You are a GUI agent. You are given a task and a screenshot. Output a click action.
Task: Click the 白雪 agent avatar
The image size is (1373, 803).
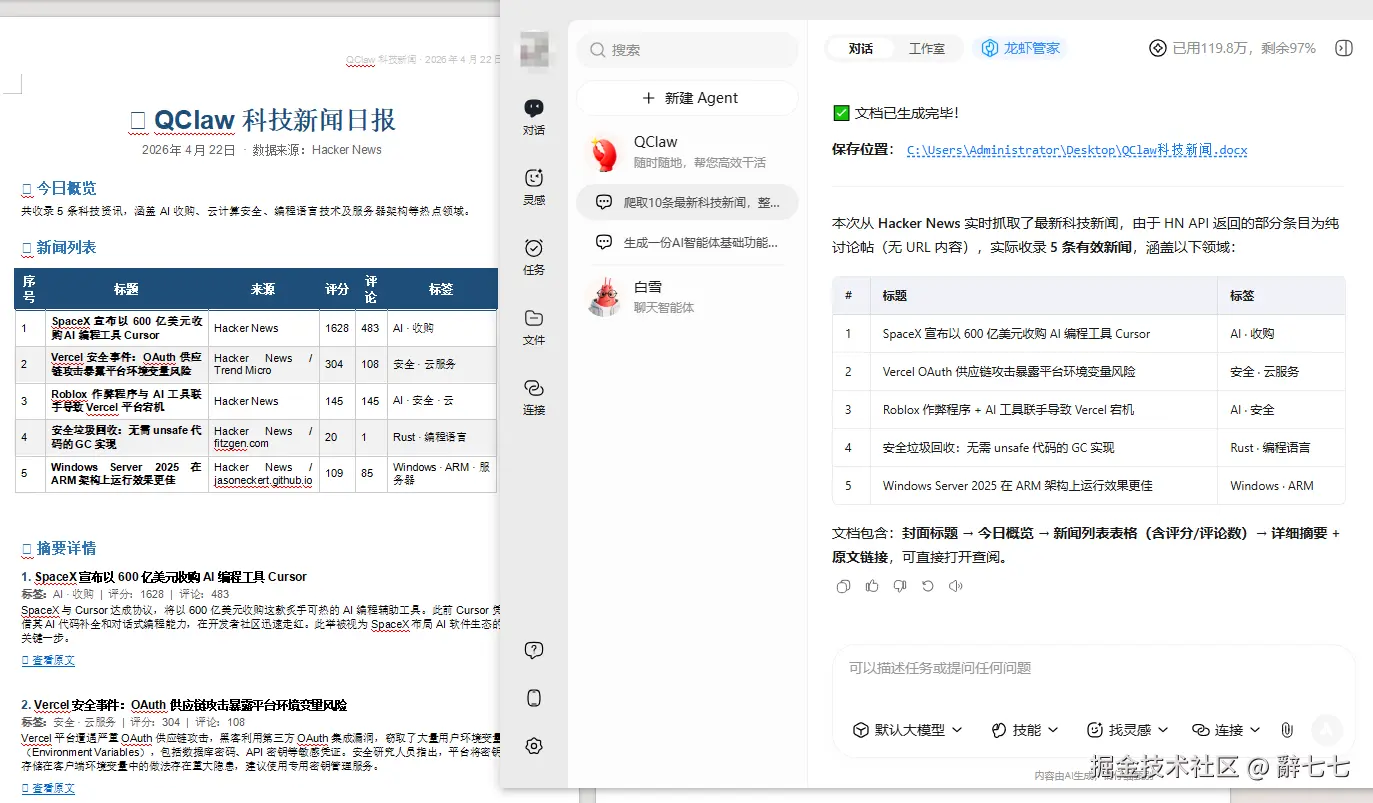(605, 297)
